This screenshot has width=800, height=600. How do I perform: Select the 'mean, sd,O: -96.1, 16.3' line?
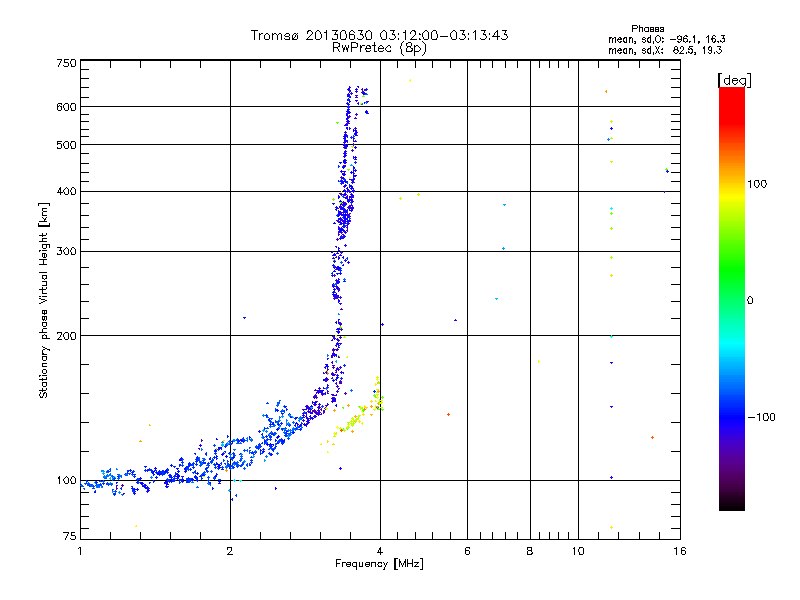[x=666, y=39]
